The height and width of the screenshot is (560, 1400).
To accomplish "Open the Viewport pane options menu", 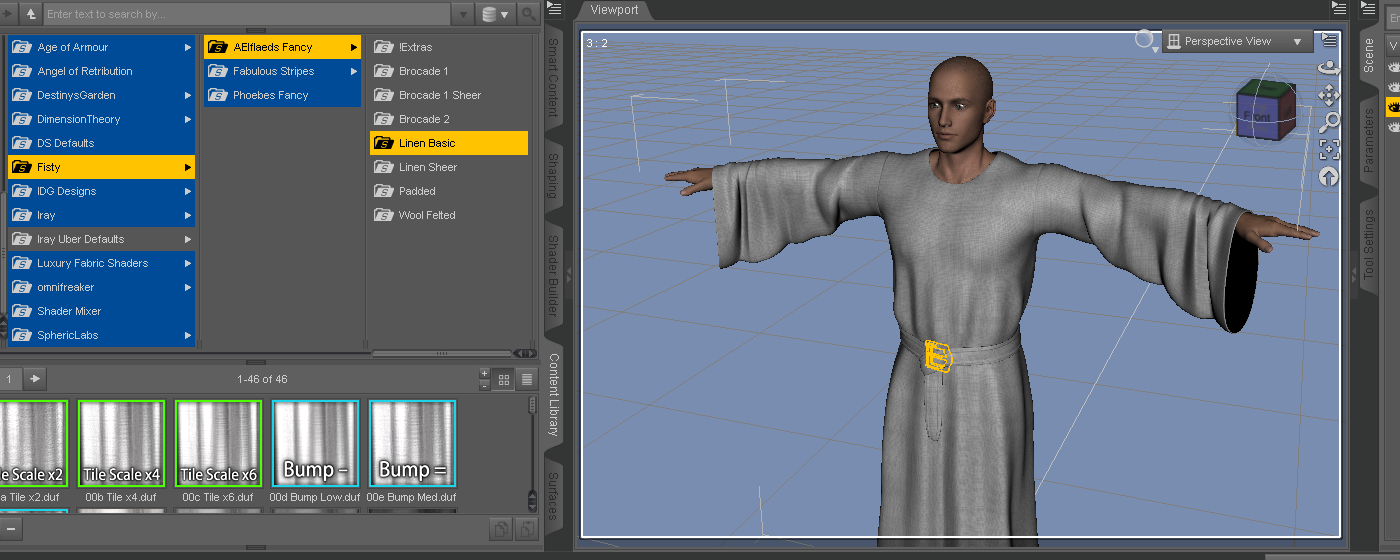I will tap(1340, 9).
